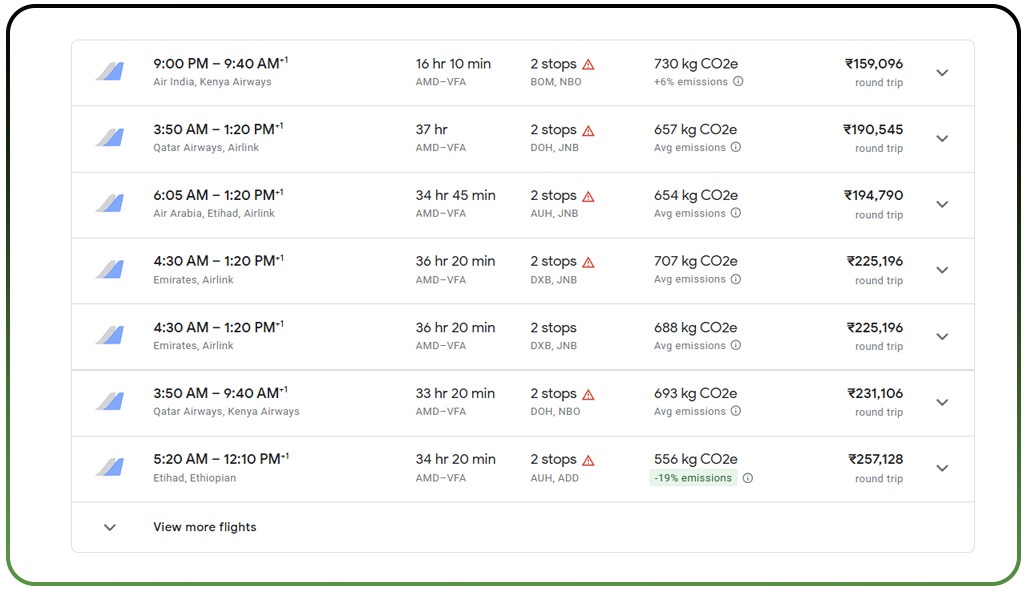Expand the Air India flight details
Screen dimensions: 1026x589
click(x=942, y=73)
